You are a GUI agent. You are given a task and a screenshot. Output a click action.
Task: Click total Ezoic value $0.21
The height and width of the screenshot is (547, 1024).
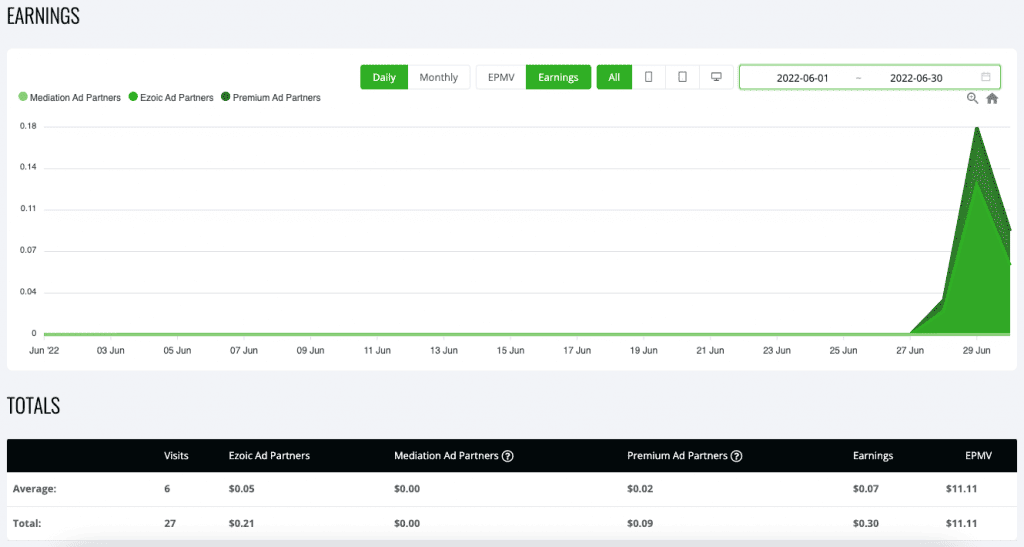pyautogui.click(x=242, y=523)
